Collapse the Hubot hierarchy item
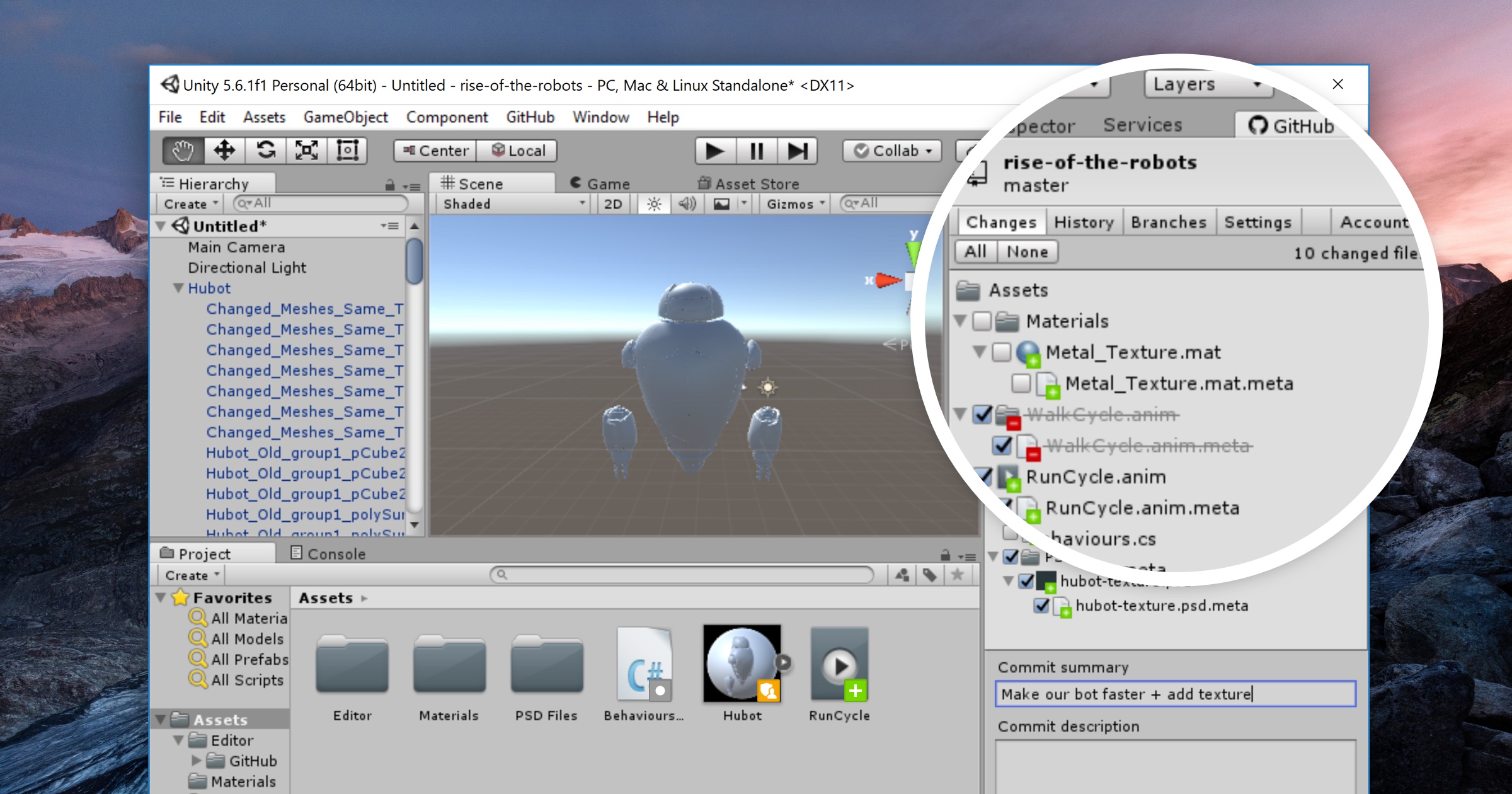1512x794 pixels. coord(178,288)
